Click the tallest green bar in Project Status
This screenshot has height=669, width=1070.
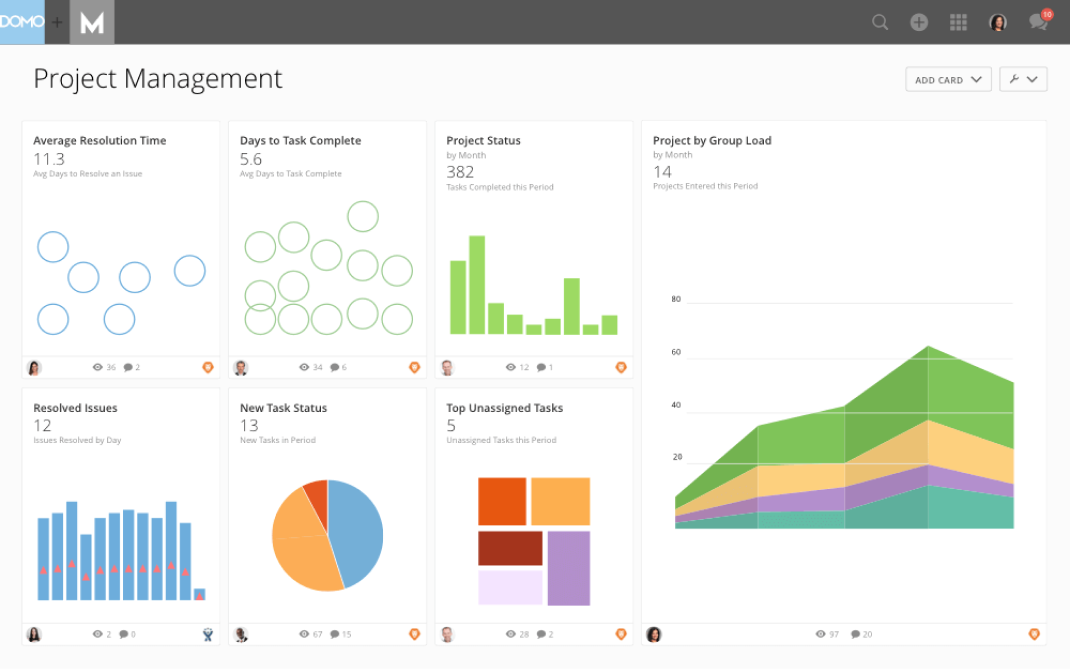tap(477, 285)
